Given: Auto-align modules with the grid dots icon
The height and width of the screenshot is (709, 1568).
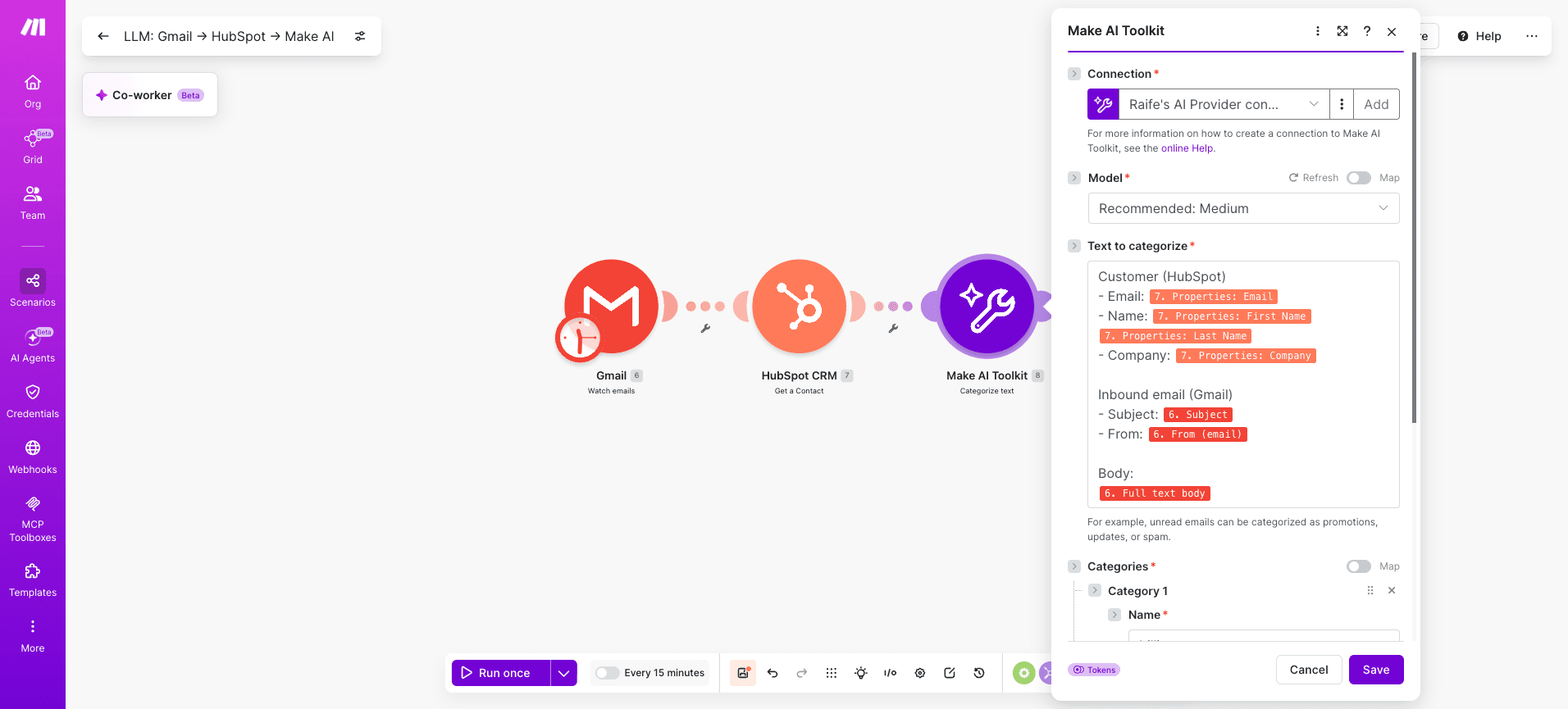Looking at the screenshot, I should (x=832, y=673).
